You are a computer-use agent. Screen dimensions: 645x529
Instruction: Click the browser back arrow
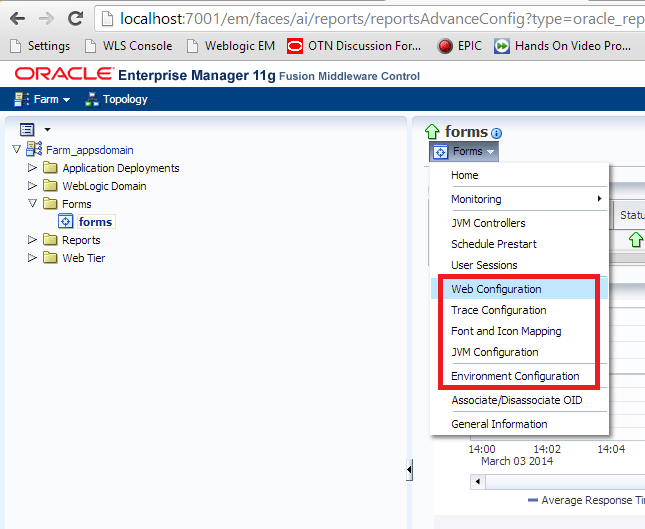pyautogui.click(x=18, y=19)
